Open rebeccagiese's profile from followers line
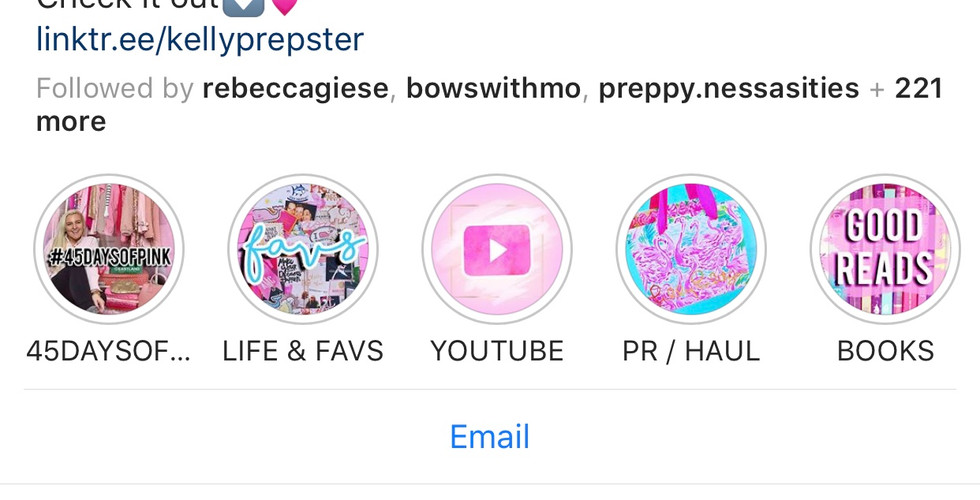Screen dimensions: 980x500 coord(296,88)
